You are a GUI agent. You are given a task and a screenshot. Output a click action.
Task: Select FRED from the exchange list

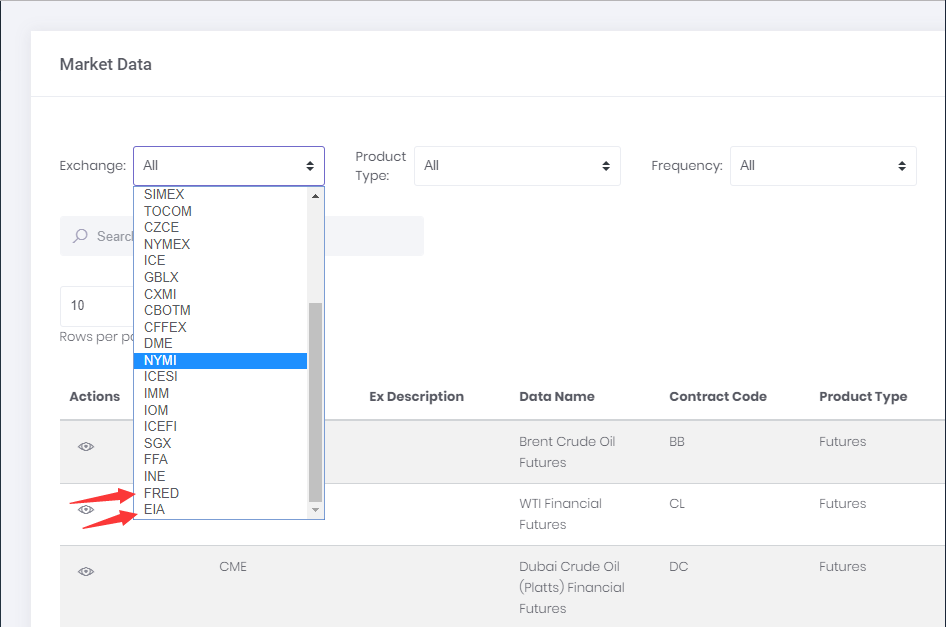click(x=162, y=493)
